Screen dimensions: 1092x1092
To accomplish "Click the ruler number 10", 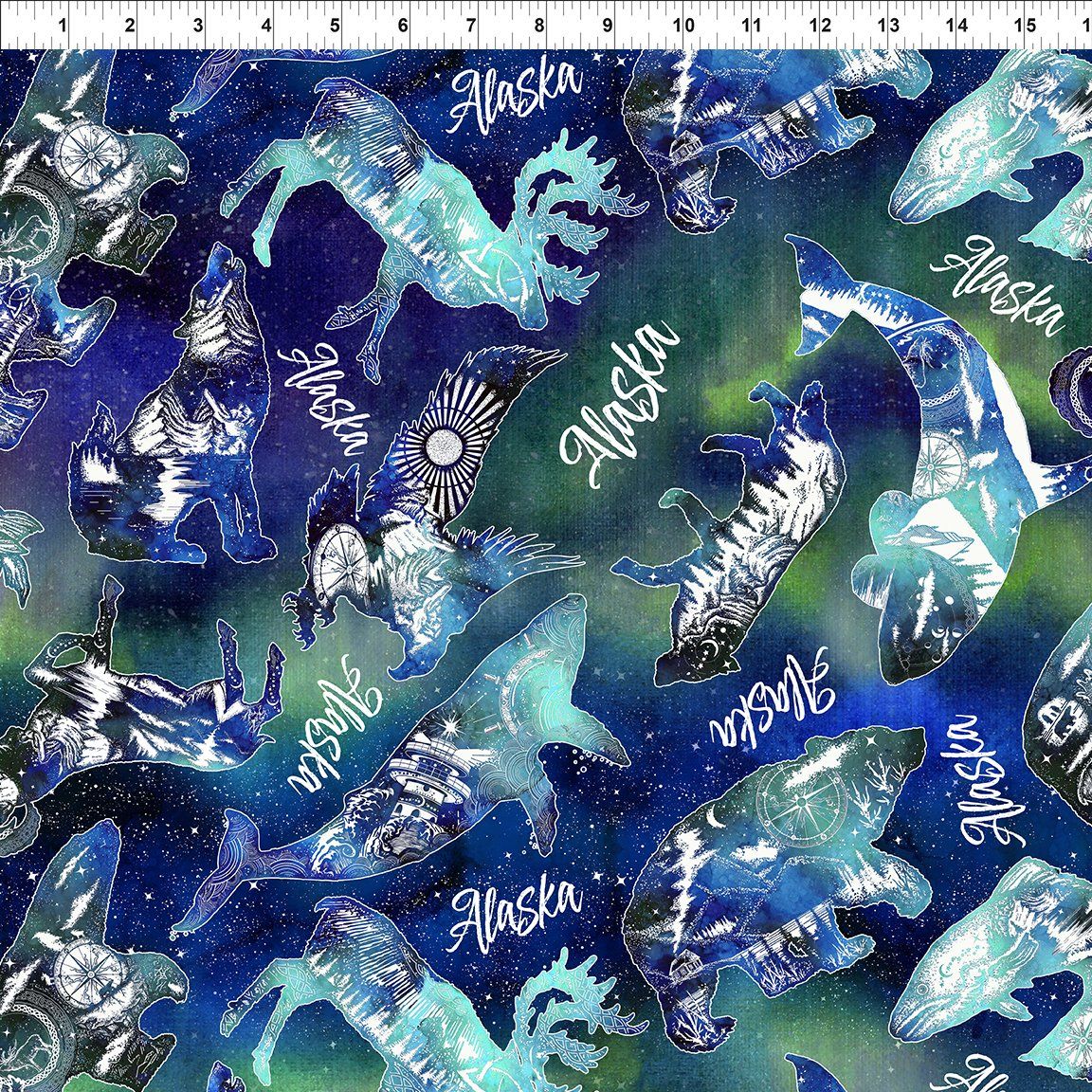I will coord(683,26).
